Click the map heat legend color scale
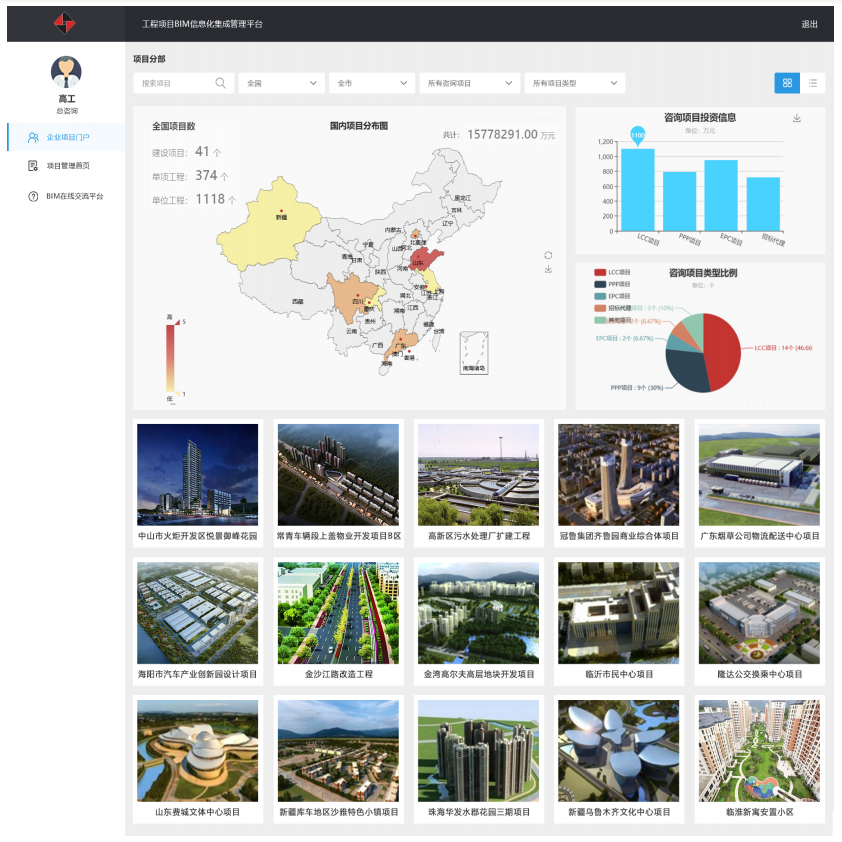The height and width of the screenshot is (842, 842). (171, 358)
